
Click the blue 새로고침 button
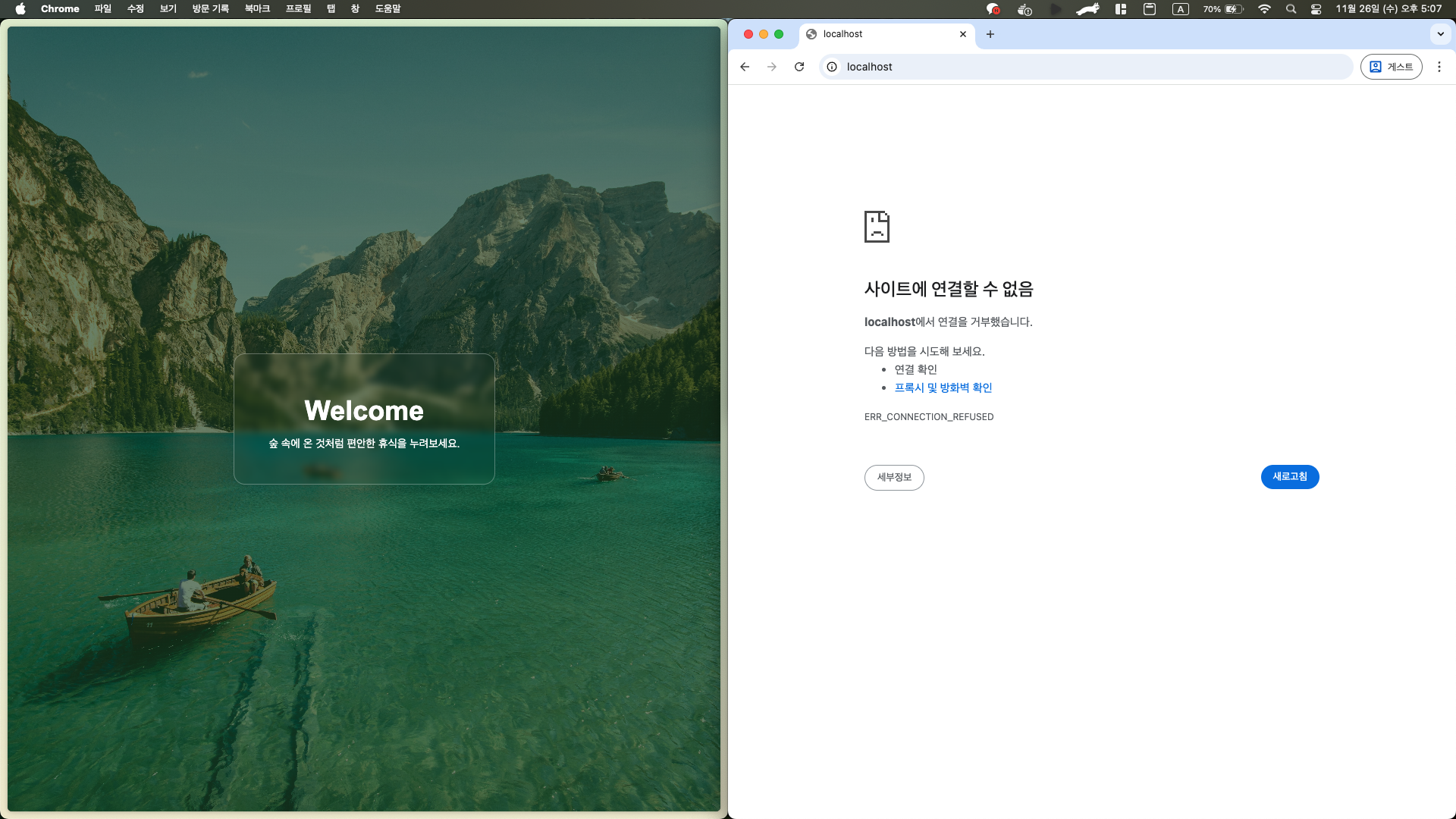point(1289,477)
